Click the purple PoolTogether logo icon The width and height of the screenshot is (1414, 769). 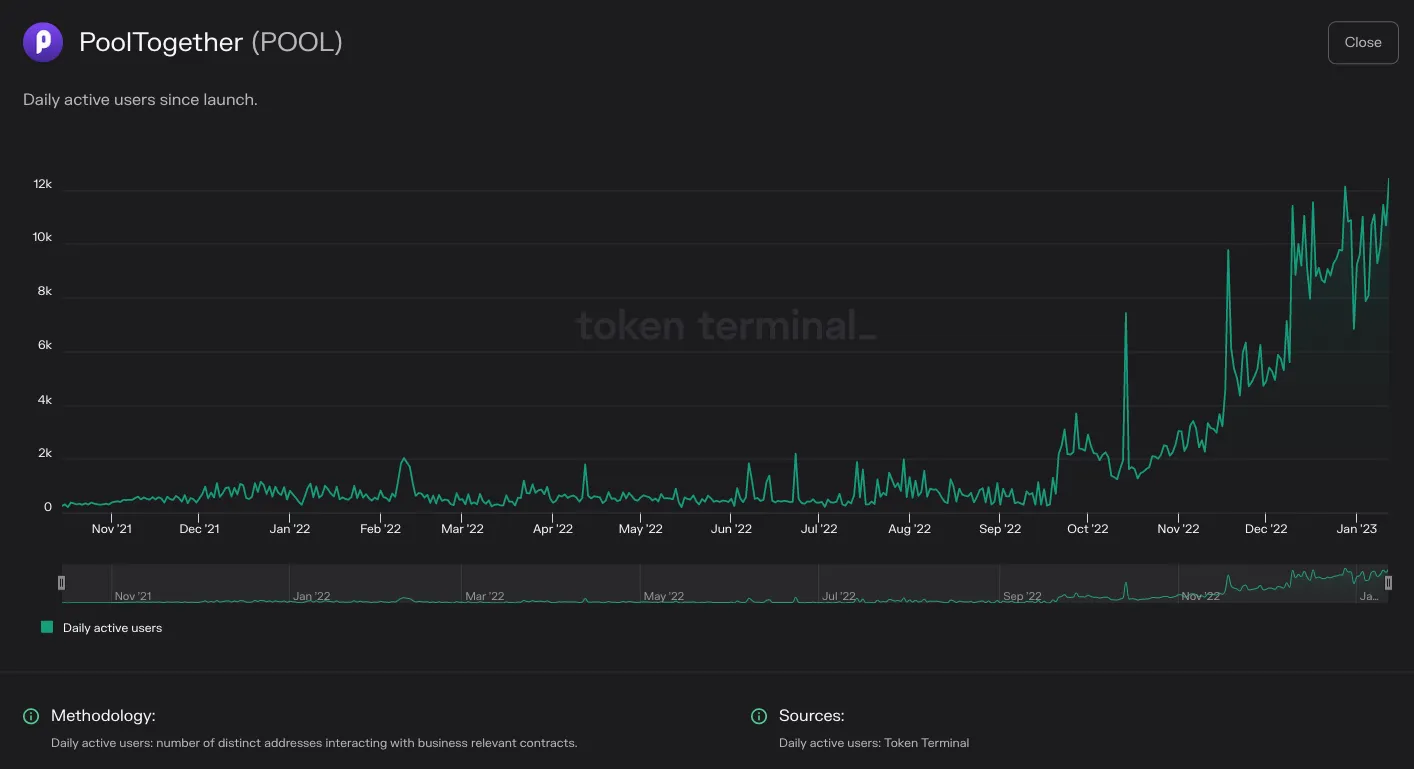[43, 42]
